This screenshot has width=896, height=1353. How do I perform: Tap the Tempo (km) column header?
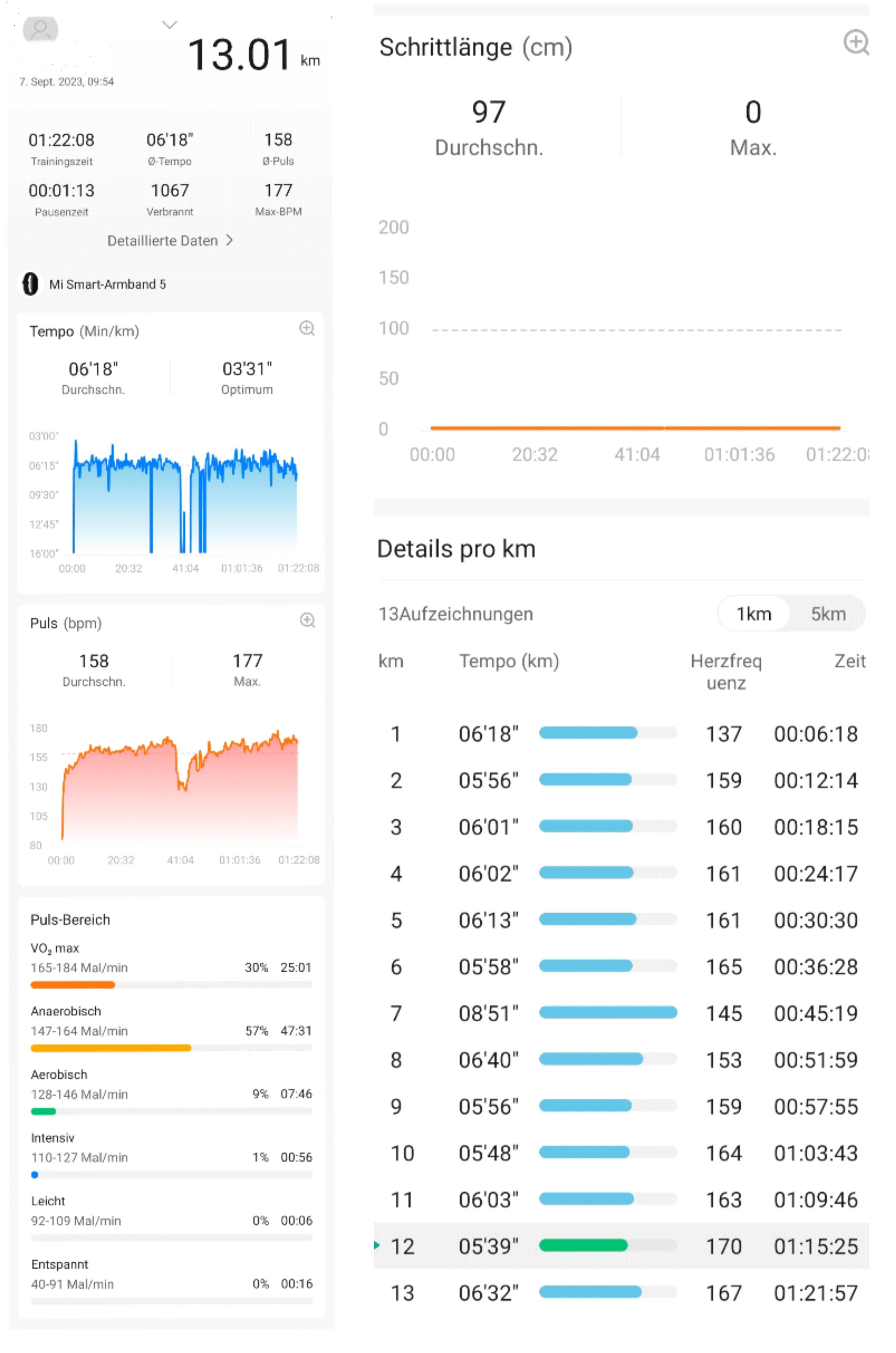[508, 661]
